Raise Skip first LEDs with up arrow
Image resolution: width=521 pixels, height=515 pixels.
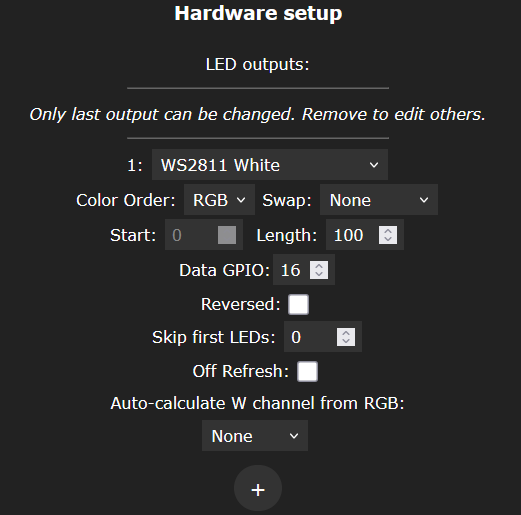[x=346, y=332]
